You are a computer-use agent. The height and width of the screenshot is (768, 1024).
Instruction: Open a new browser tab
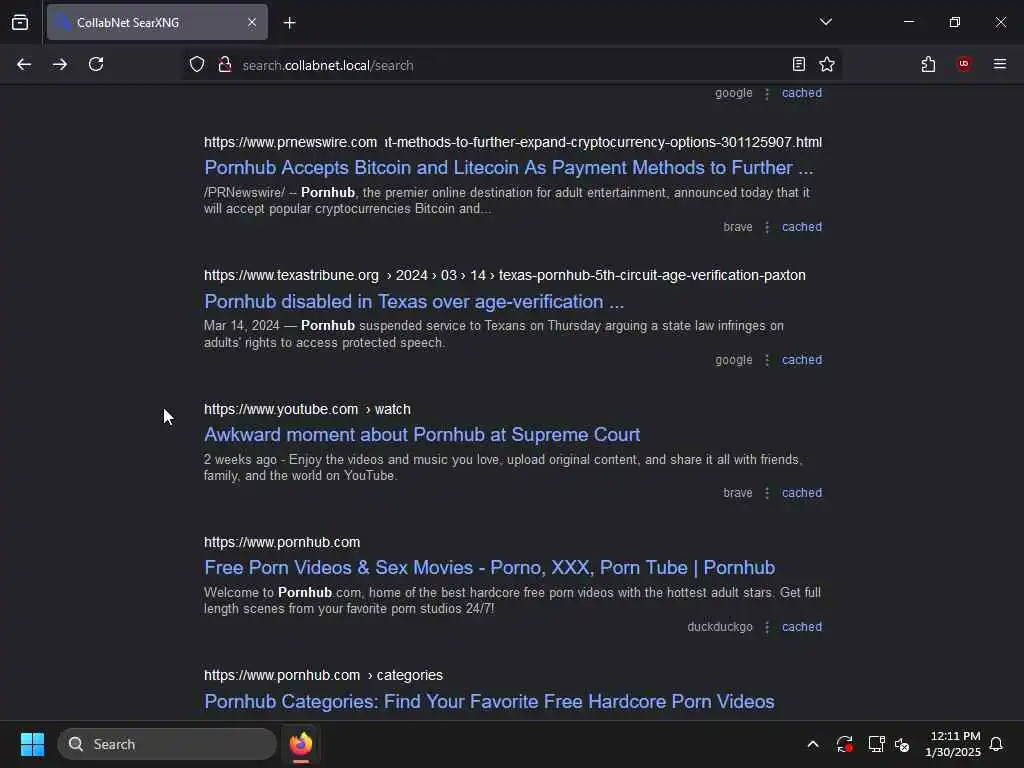[289, 23]
